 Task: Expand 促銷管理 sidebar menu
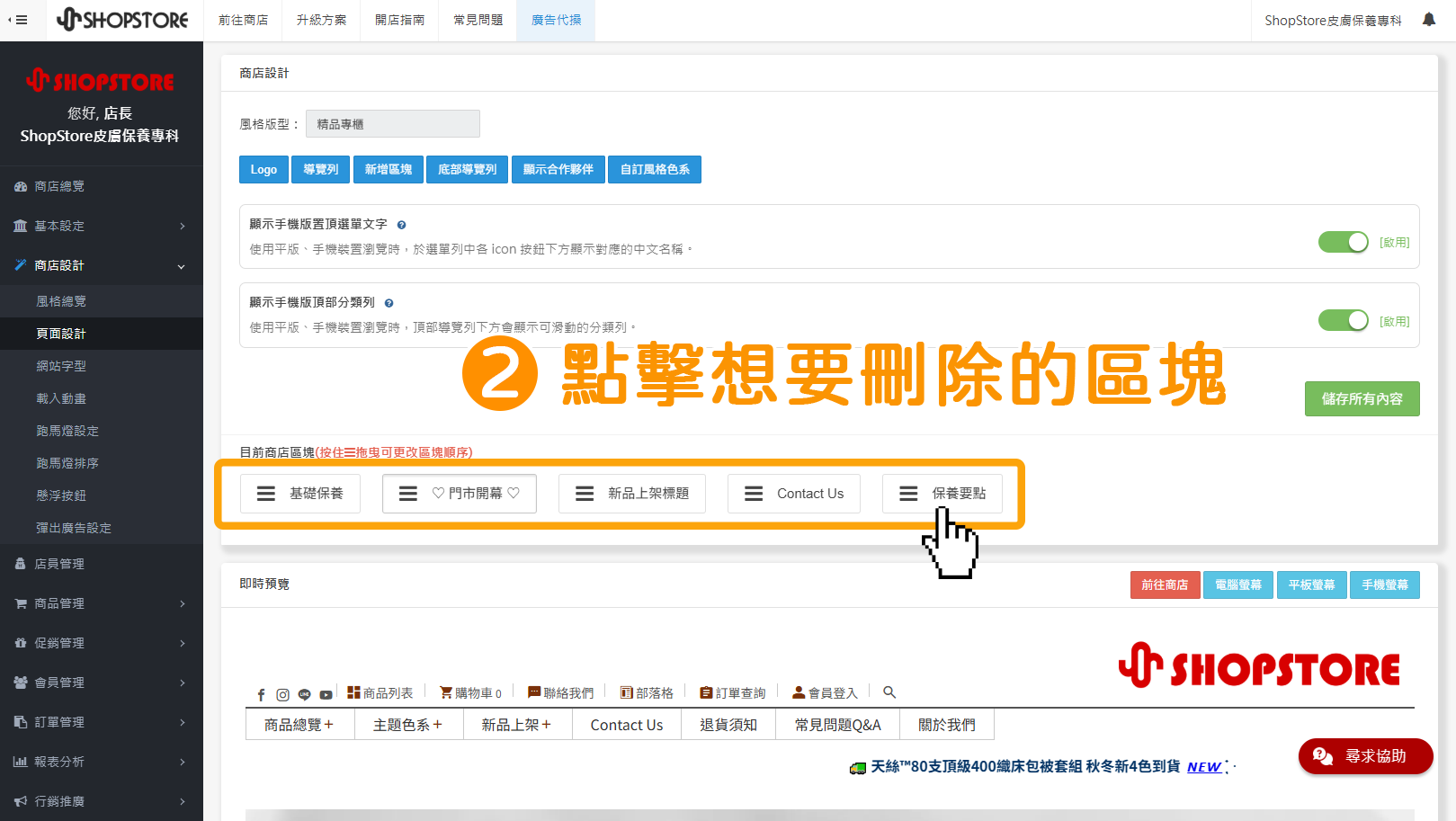[x=101, y=643]
